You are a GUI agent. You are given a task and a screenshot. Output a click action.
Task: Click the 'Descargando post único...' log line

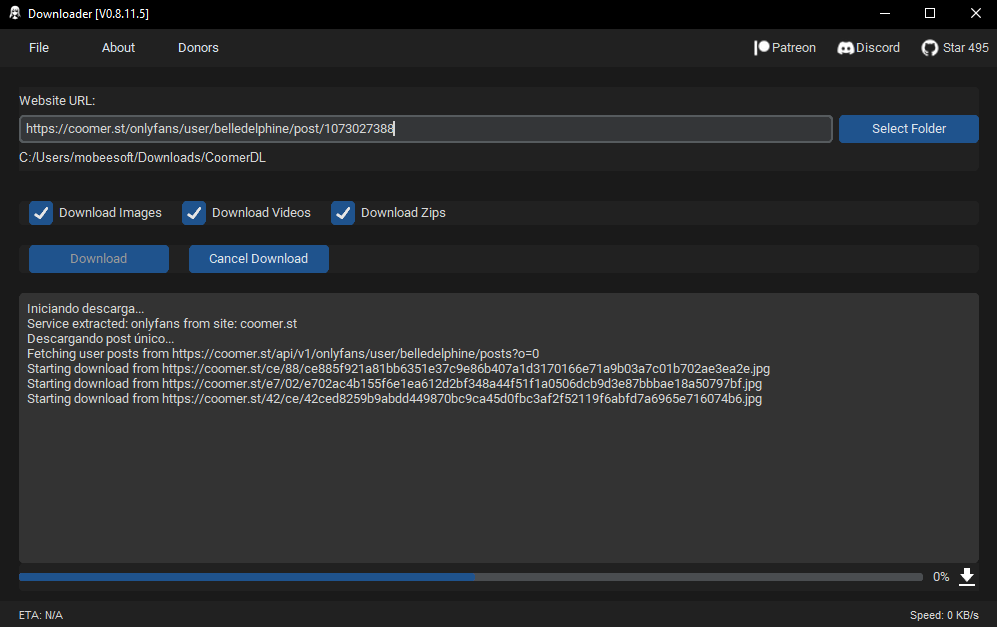pos(100,339)
